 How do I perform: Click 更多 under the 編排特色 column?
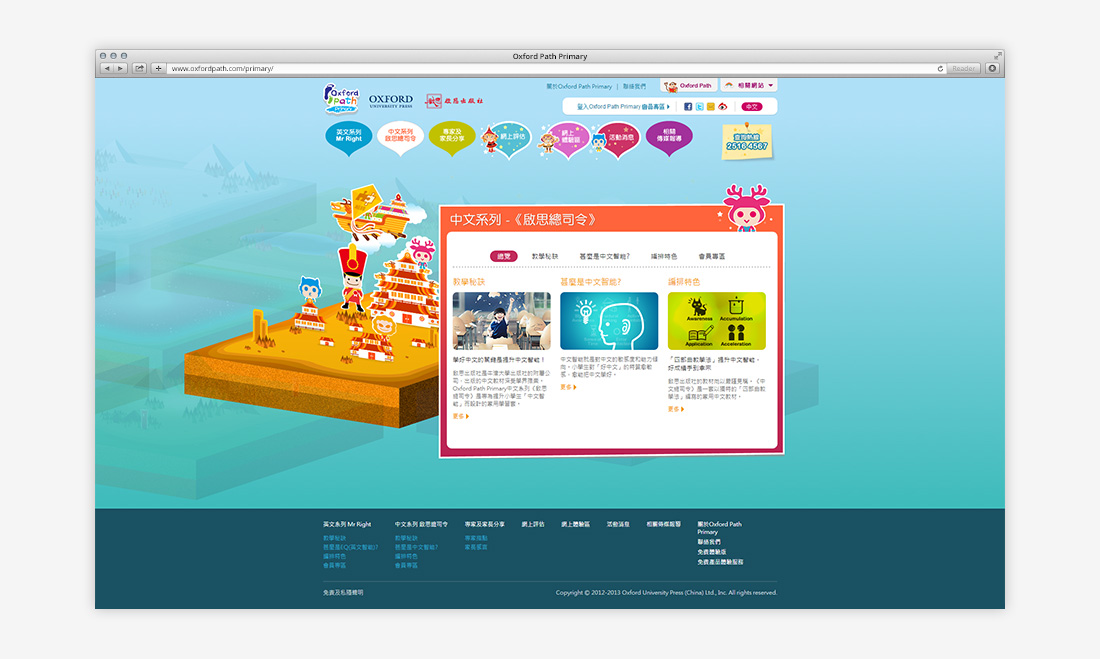click(x=675, y=409)
